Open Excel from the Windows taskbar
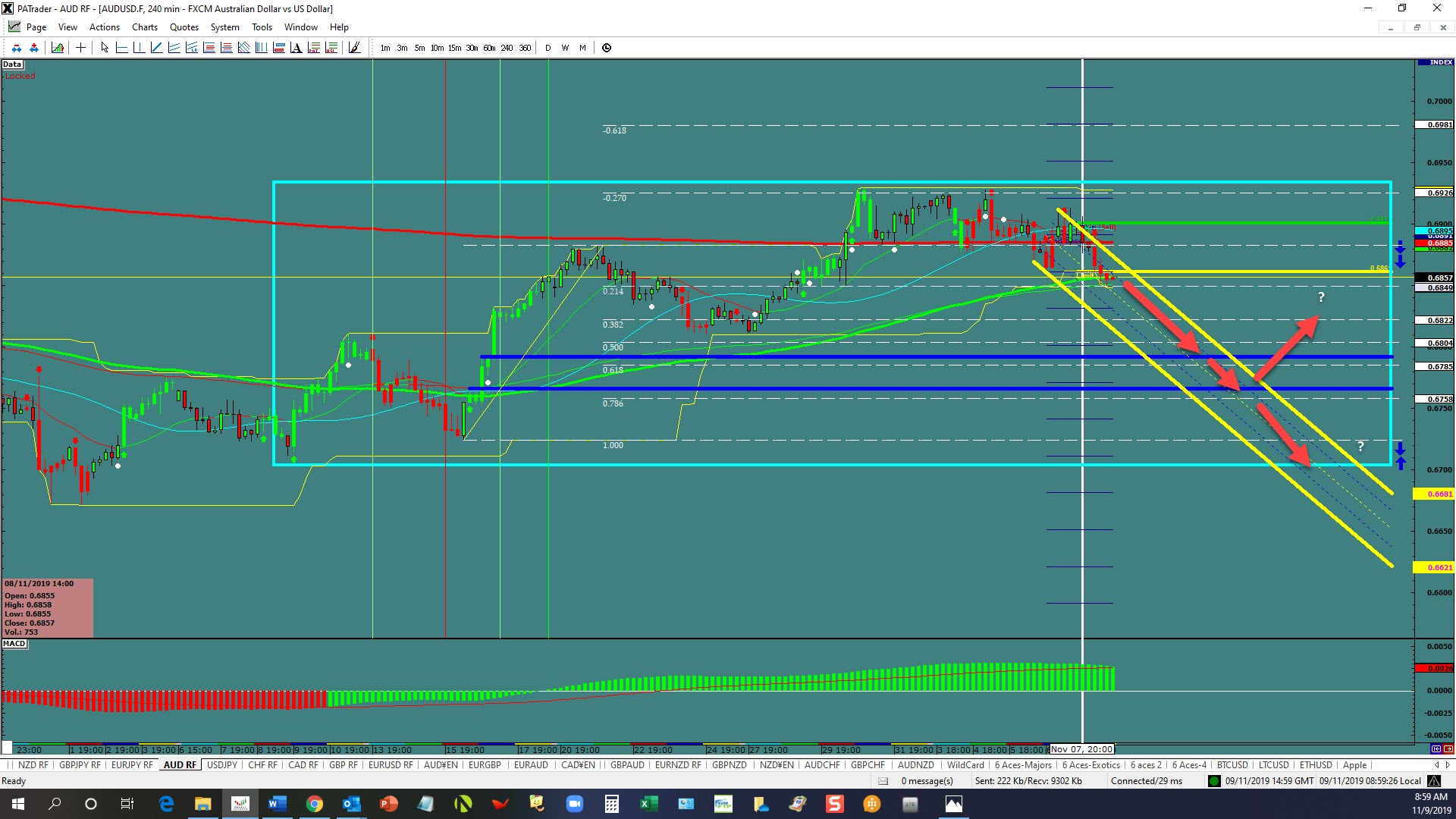This screenshot has width=1456, height=819. click(x=648, y=804)
